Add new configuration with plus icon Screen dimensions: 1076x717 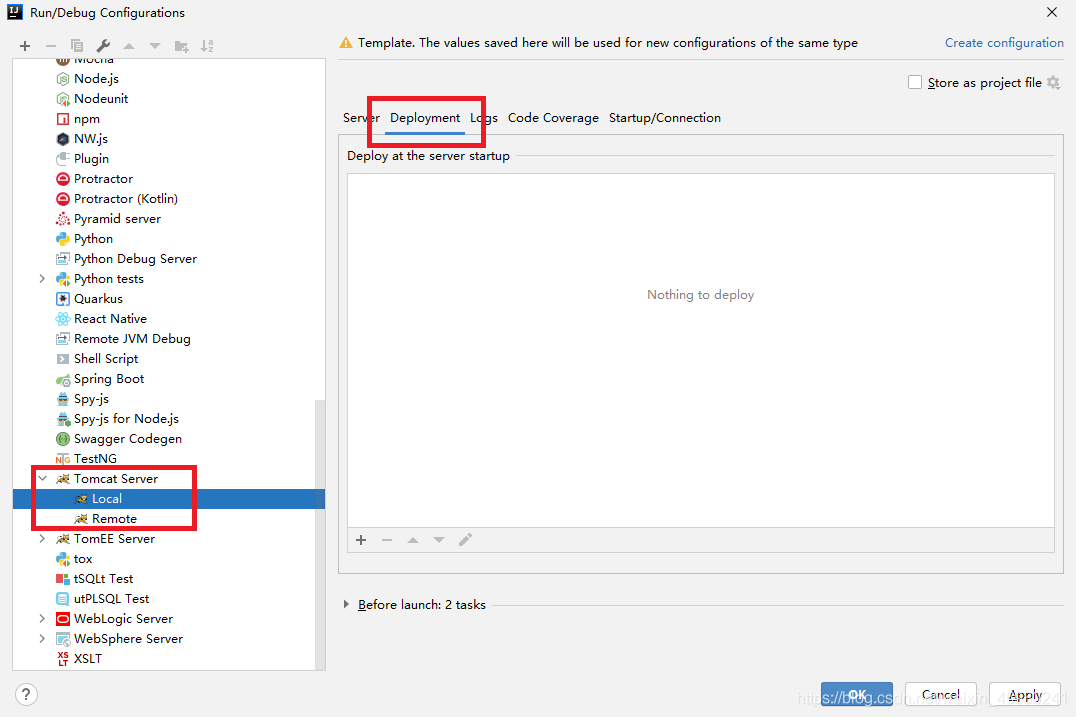pyautogui.click(x=25, y=46)
